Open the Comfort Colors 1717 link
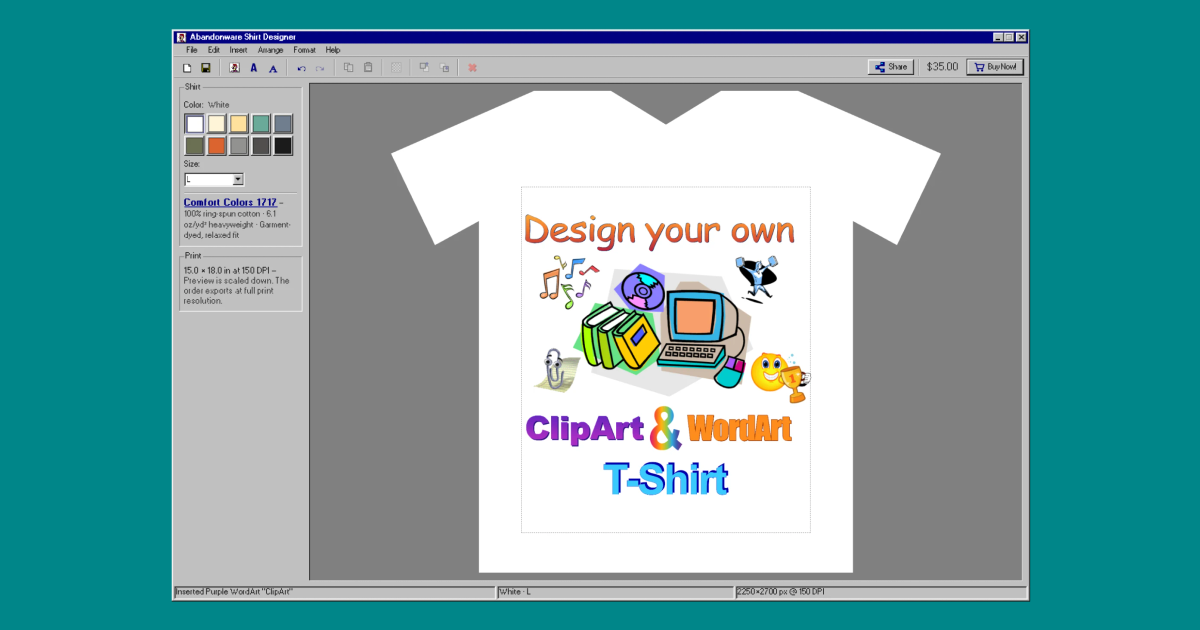1200x630 pixels. [x=230, y=202]
